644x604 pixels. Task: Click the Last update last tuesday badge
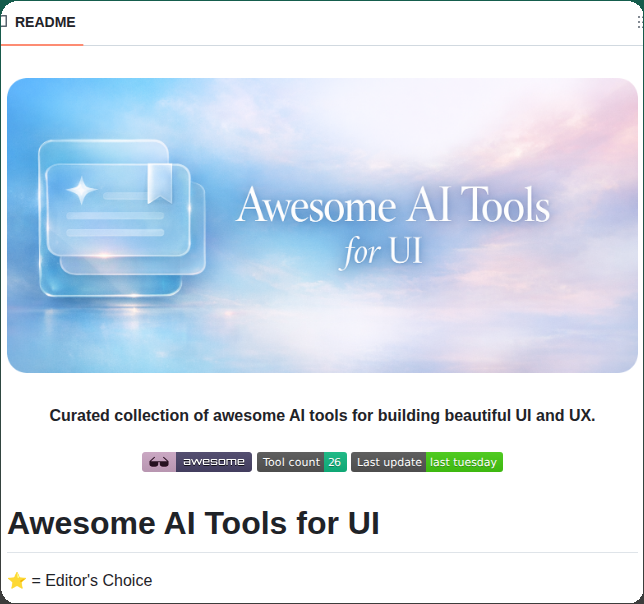[427, 462]
